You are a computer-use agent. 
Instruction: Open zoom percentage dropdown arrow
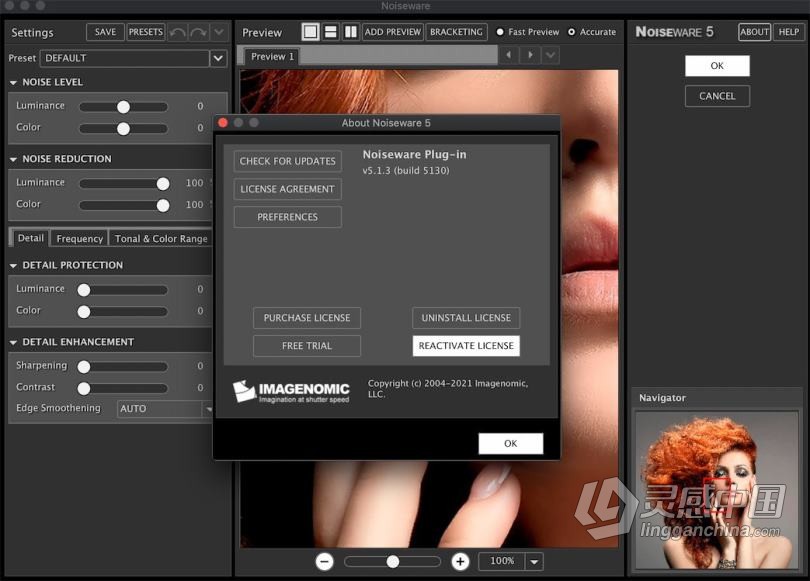click(x=534, y=561)
